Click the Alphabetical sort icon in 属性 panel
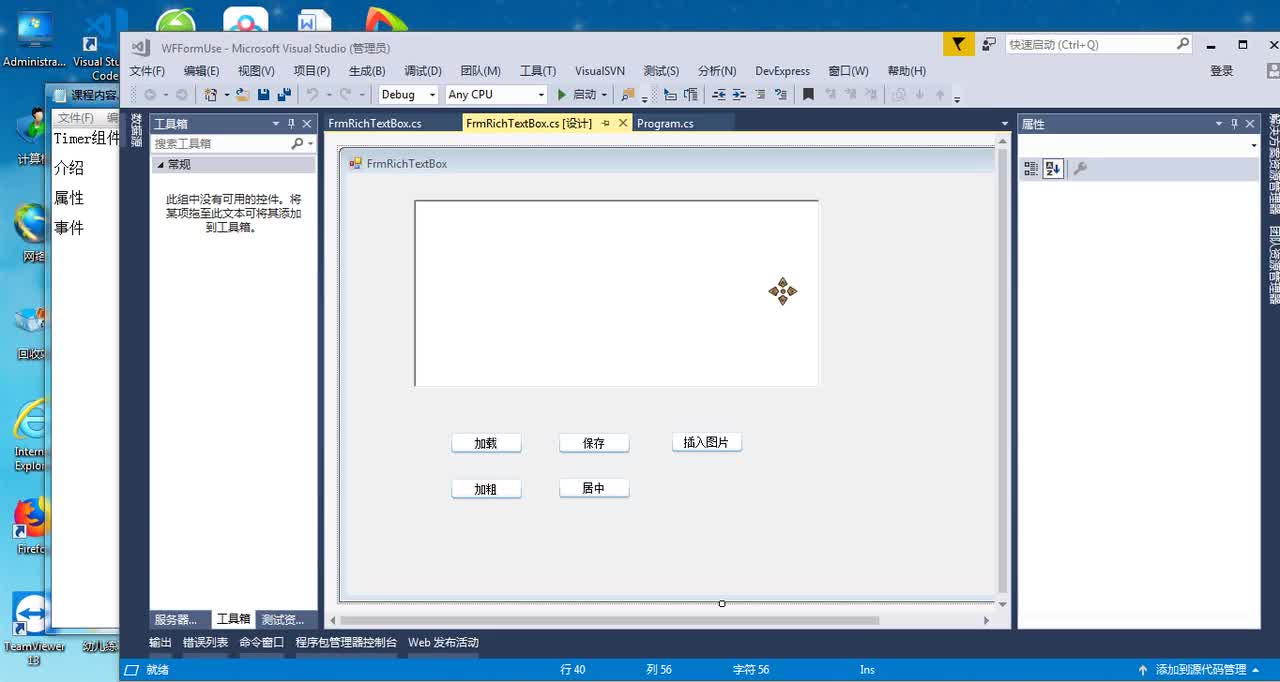This screenshot has height=682, width=1280. 1052,169
